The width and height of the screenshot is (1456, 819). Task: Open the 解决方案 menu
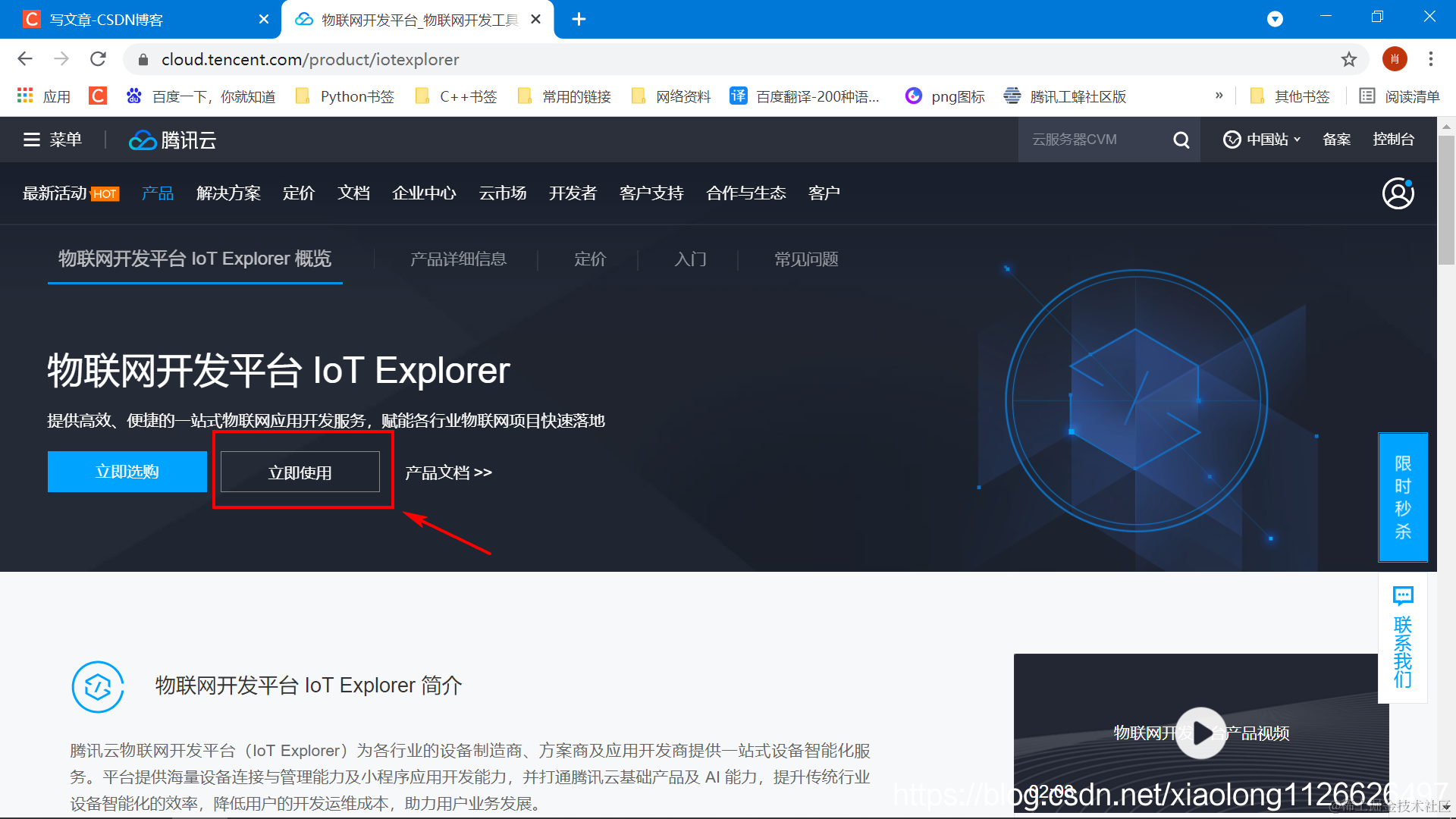(228, 193)
